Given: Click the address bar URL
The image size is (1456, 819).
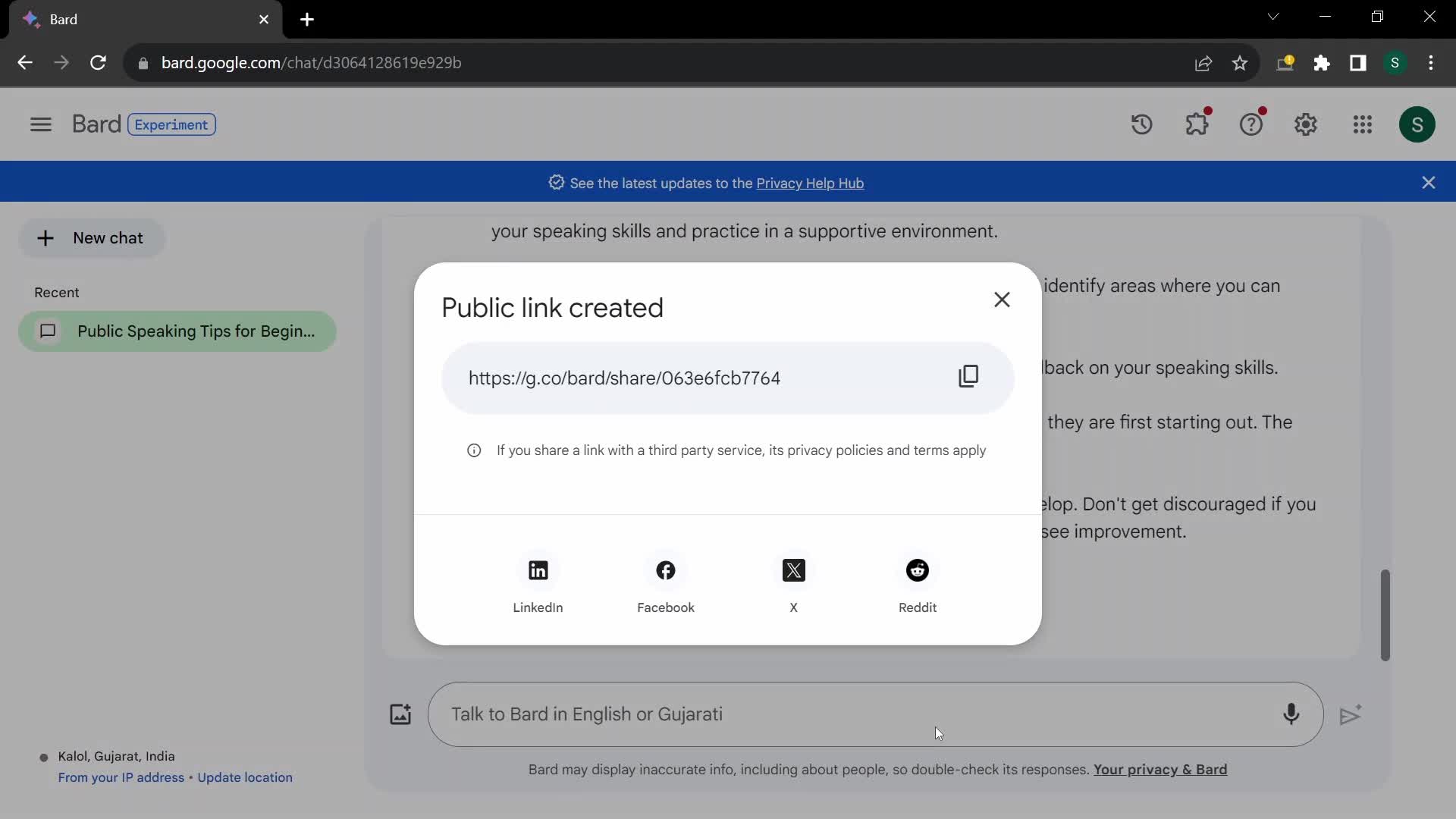Looking at the screenshot, I should pos(311,63).
